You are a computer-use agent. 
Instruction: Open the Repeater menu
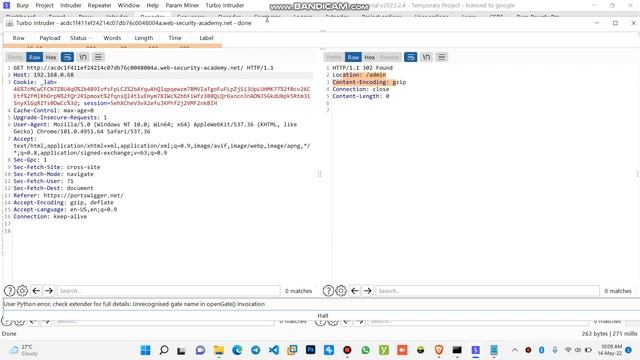click(99, 5)
